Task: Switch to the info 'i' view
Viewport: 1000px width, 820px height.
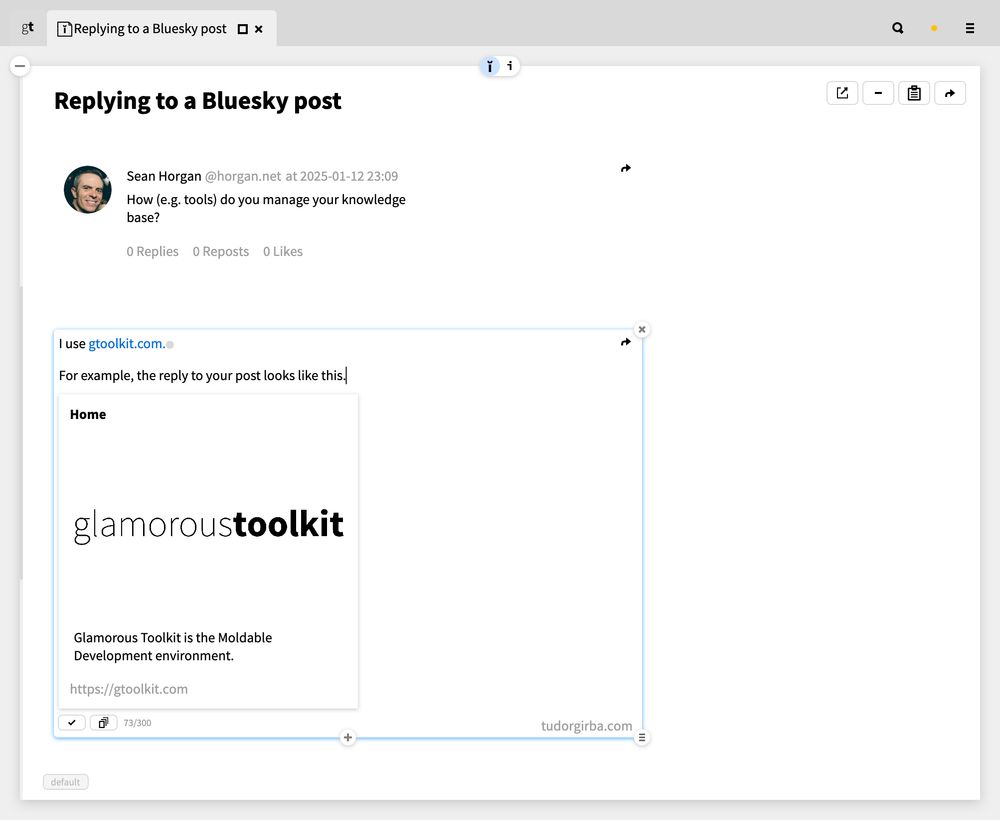Action: pos(510,66)
